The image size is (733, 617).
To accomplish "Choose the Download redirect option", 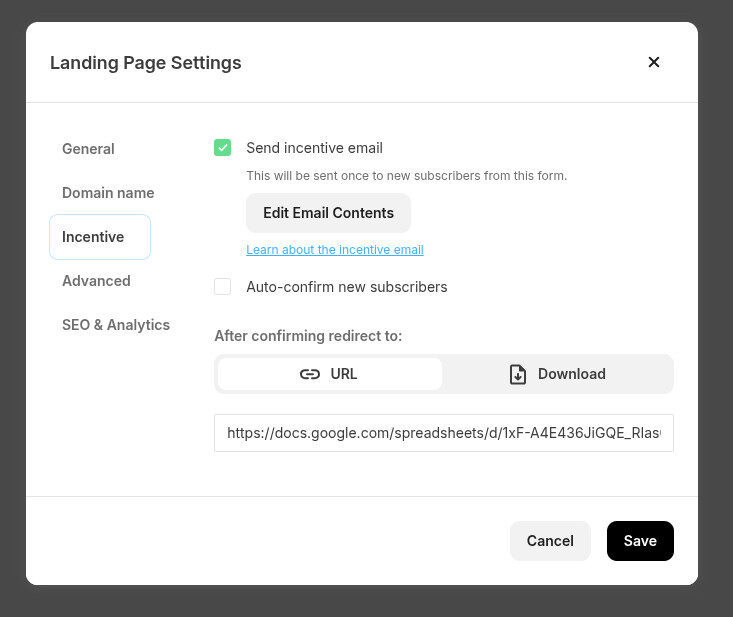I will point(557,374).
